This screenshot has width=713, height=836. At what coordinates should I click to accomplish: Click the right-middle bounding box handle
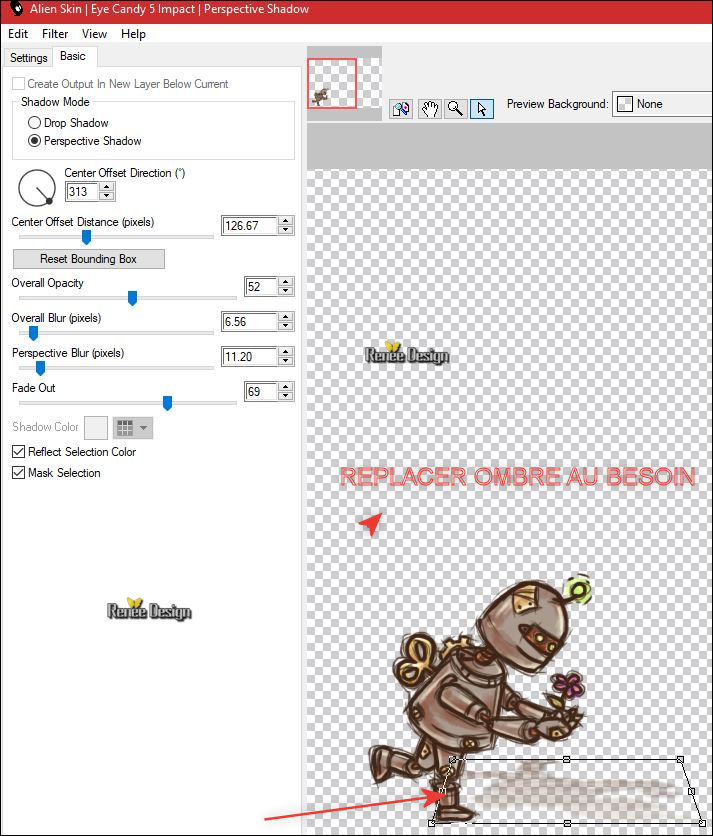(x=691, y=791)
